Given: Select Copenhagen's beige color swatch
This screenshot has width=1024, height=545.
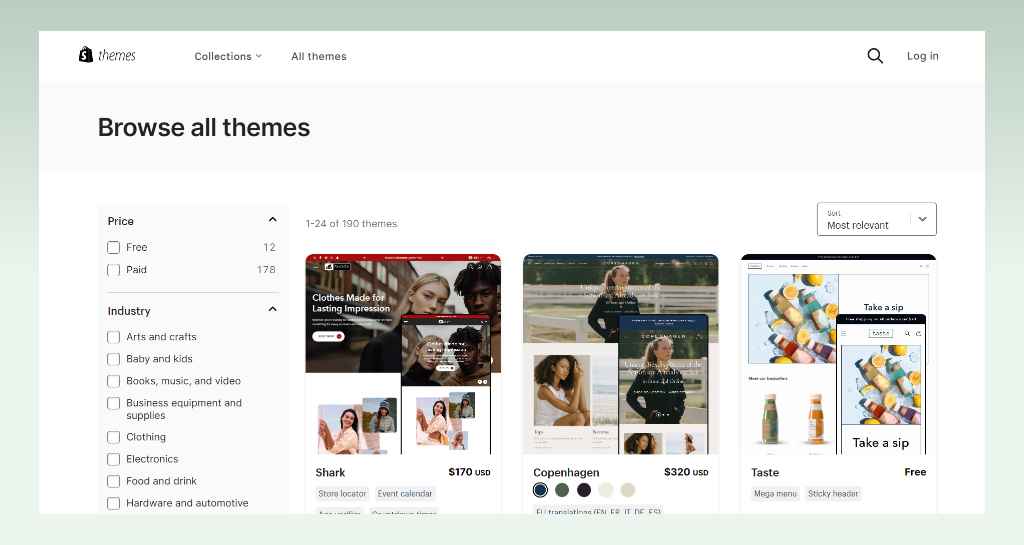Looking at the screenshot, I should coord(628,490).
